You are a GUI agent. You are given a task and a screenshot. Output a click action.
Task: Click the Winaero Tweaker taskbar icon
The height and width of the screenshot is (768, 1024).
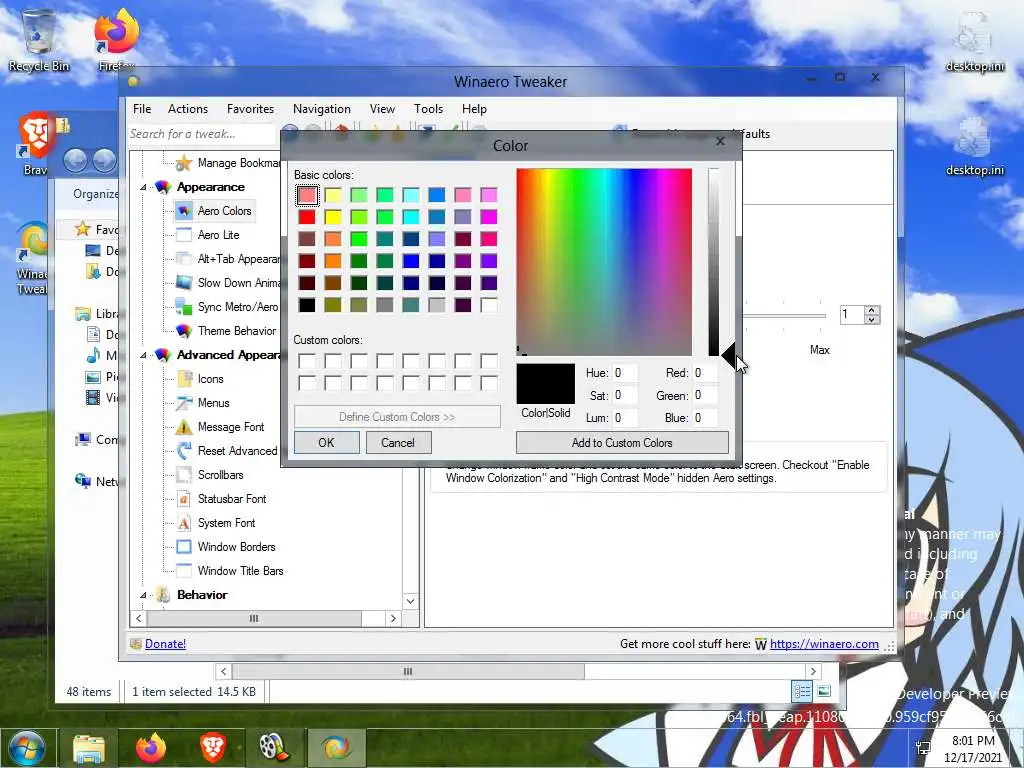point(336,748)
